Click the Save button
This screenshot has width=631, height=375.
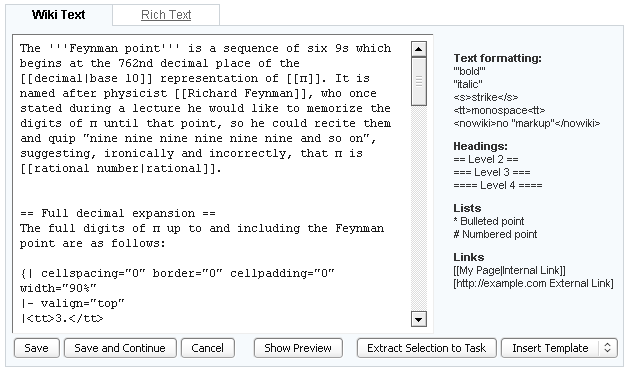(x=37, y=348)
